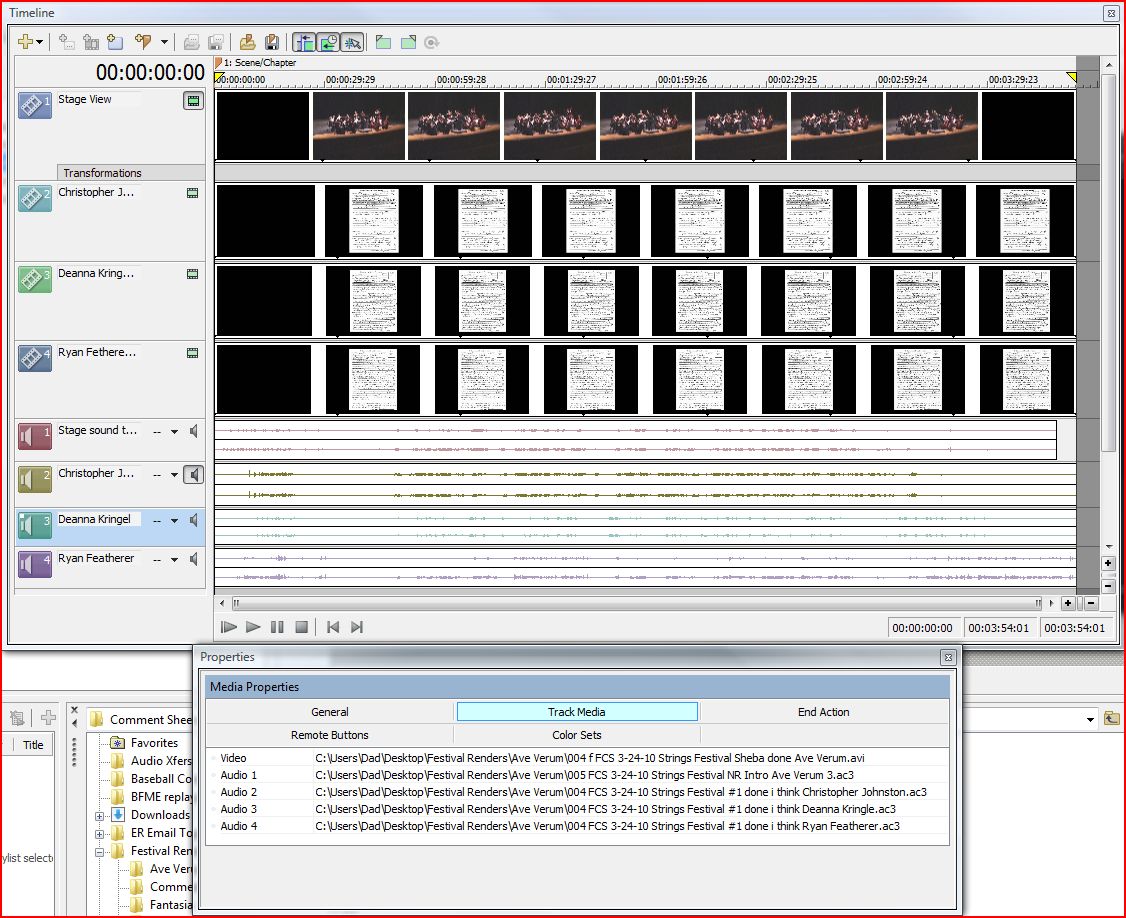
Task: Open language dropdown on Stage sound track
Action: pyautogui.click(x=174, y=432)
